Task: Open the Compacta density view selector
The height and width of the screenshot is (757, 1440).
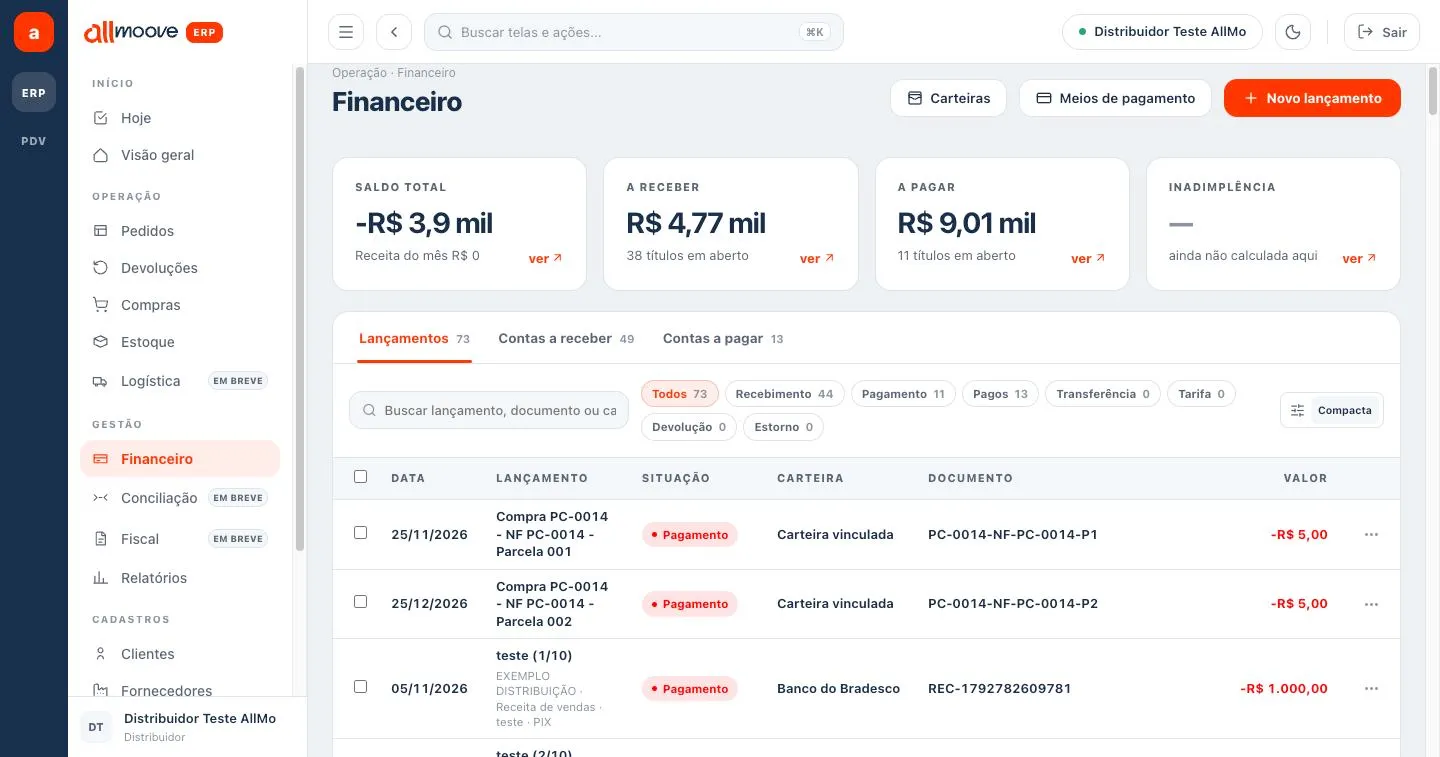Action: pyautogui.click(x=1332, y=410)
